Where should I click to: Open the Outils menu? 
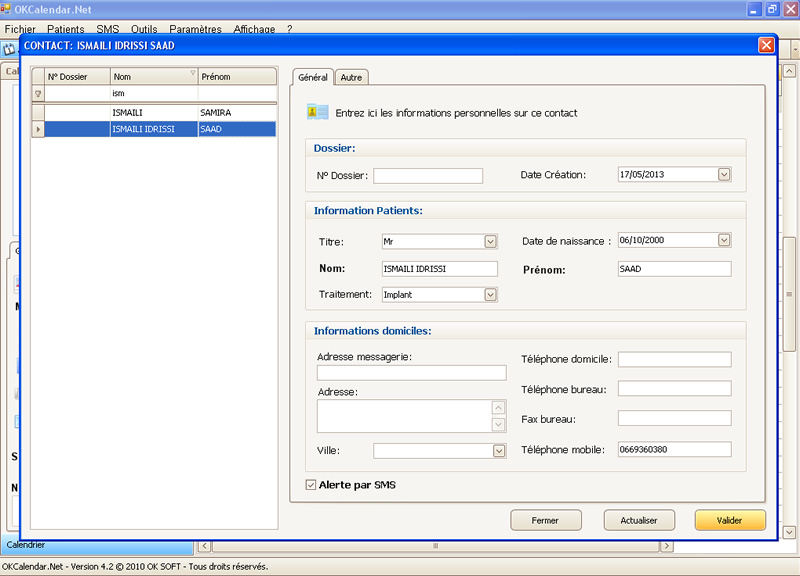(144, 29)
